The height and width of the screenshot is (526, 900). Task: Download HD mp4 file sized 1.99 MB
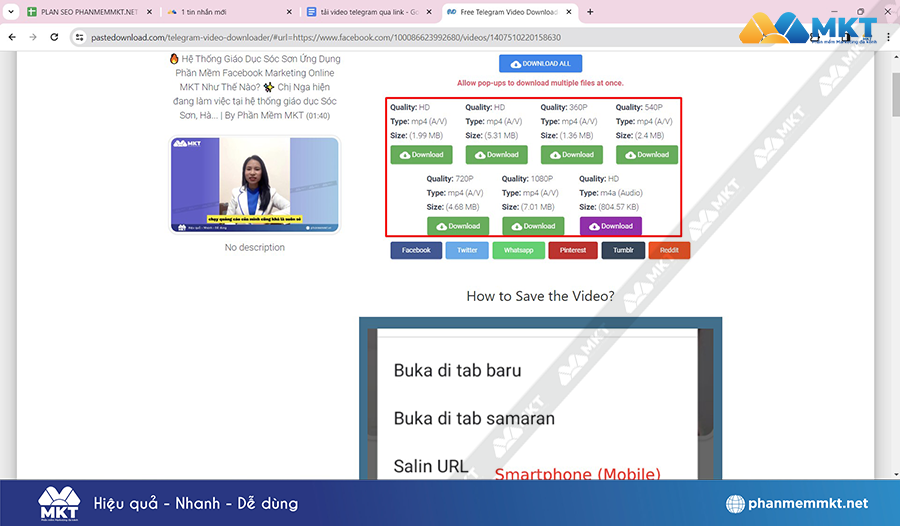click(421, 154)
